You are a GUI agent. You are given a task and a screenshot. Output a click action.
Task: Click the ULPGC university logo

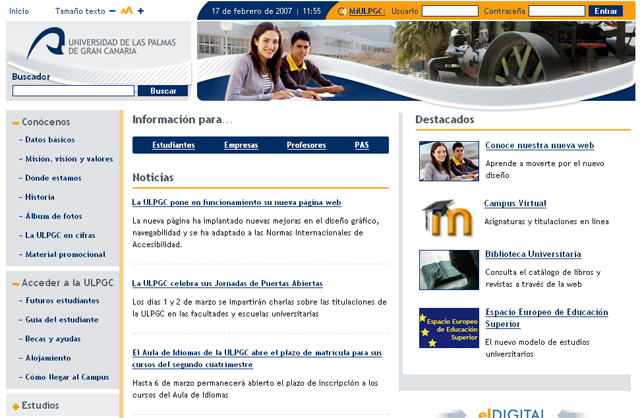click(101, 44)
